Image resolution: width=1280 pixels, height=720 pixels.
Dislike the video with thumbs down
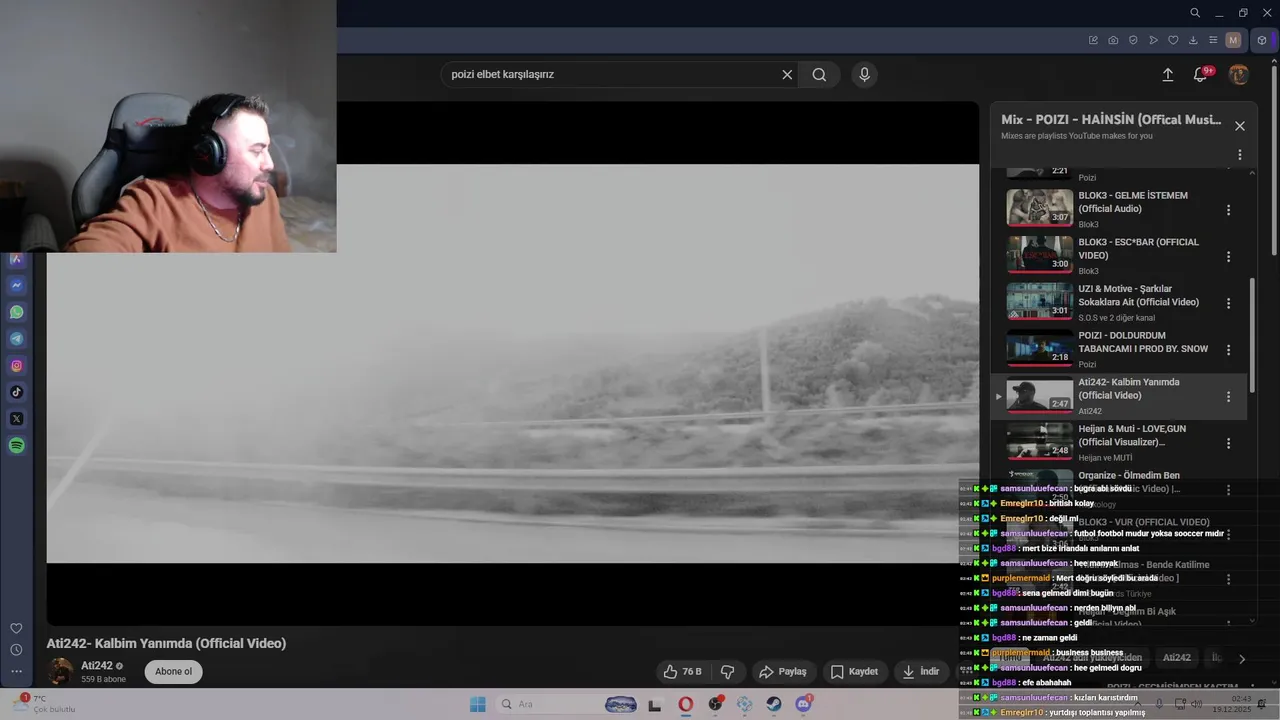[728, 672]
